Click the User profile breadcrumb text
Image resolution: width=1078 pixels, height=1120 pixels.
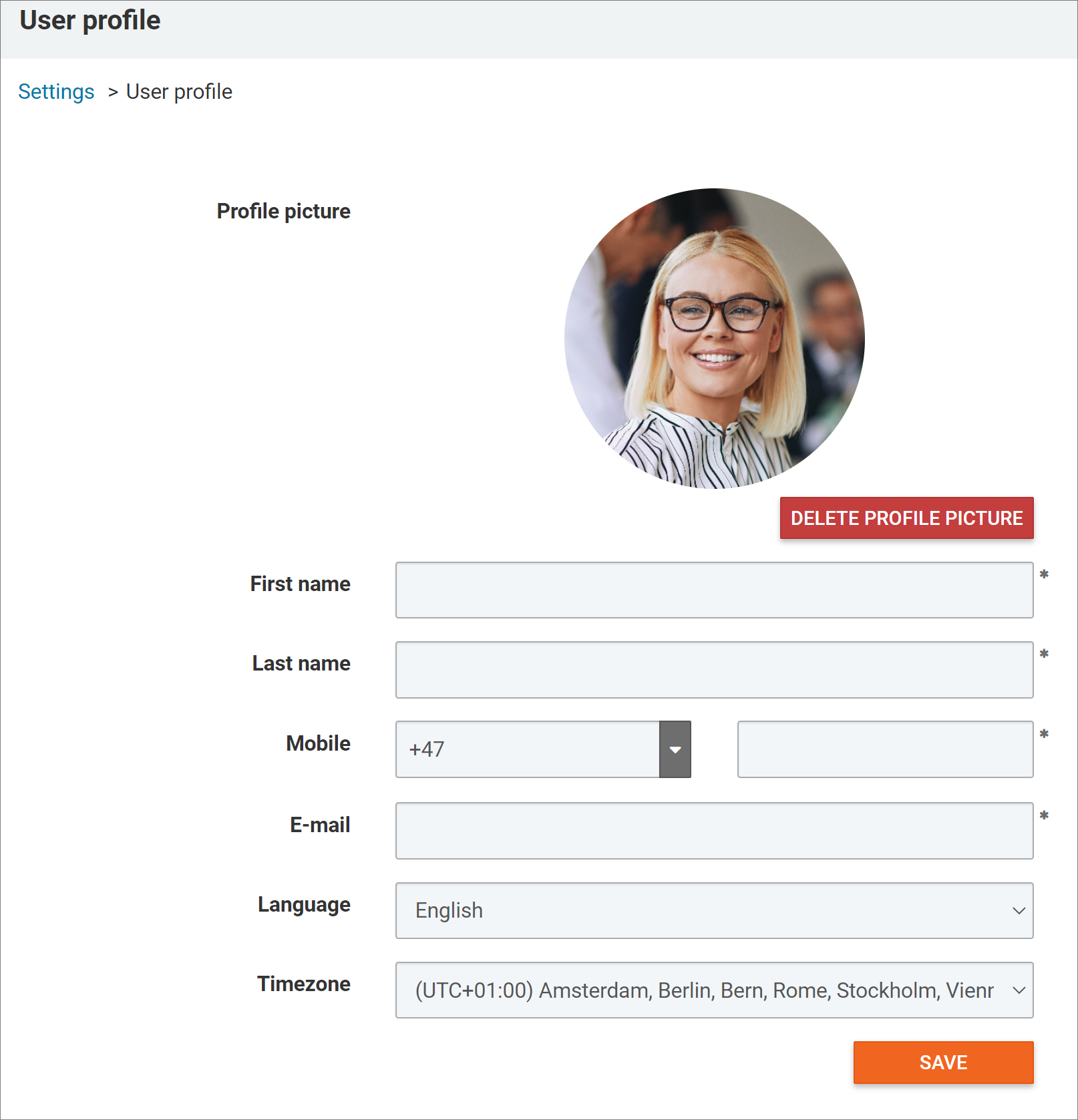179,91
